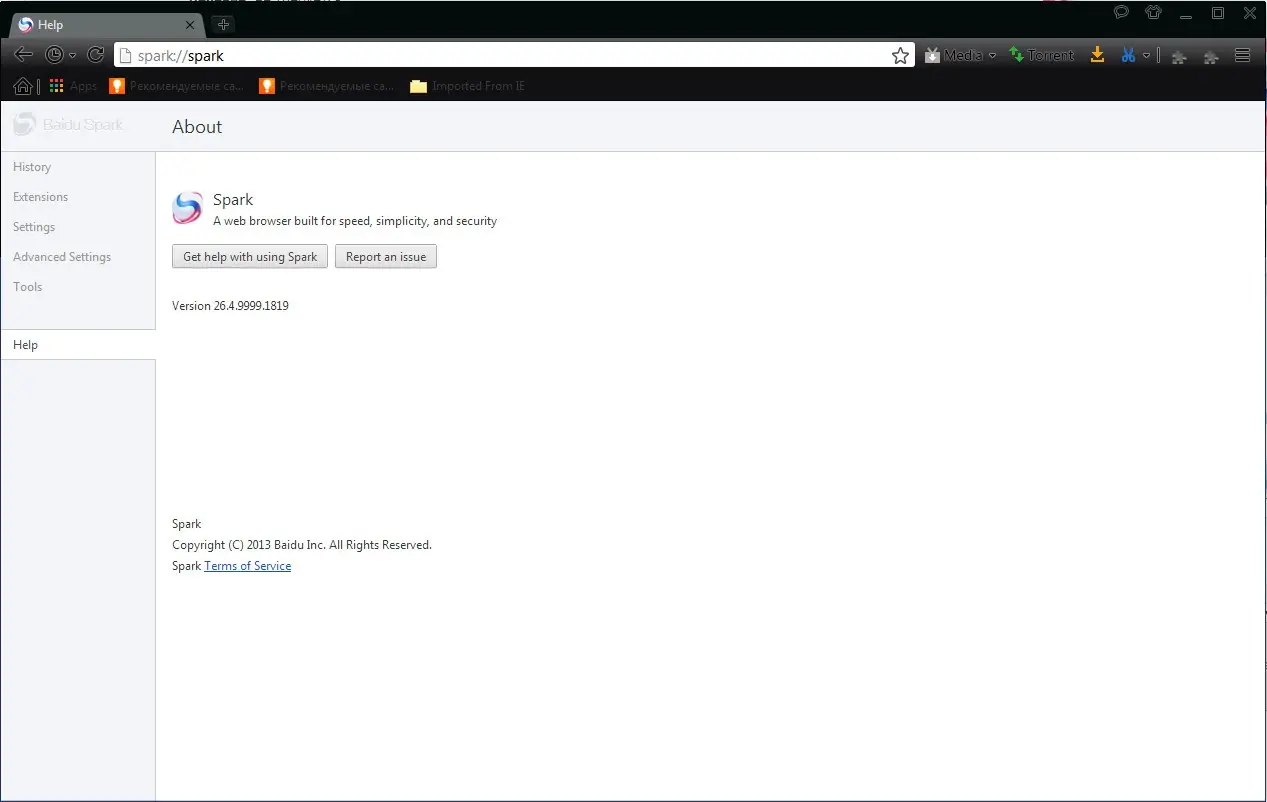Maximize the browser window

[x=1218, y=13]
